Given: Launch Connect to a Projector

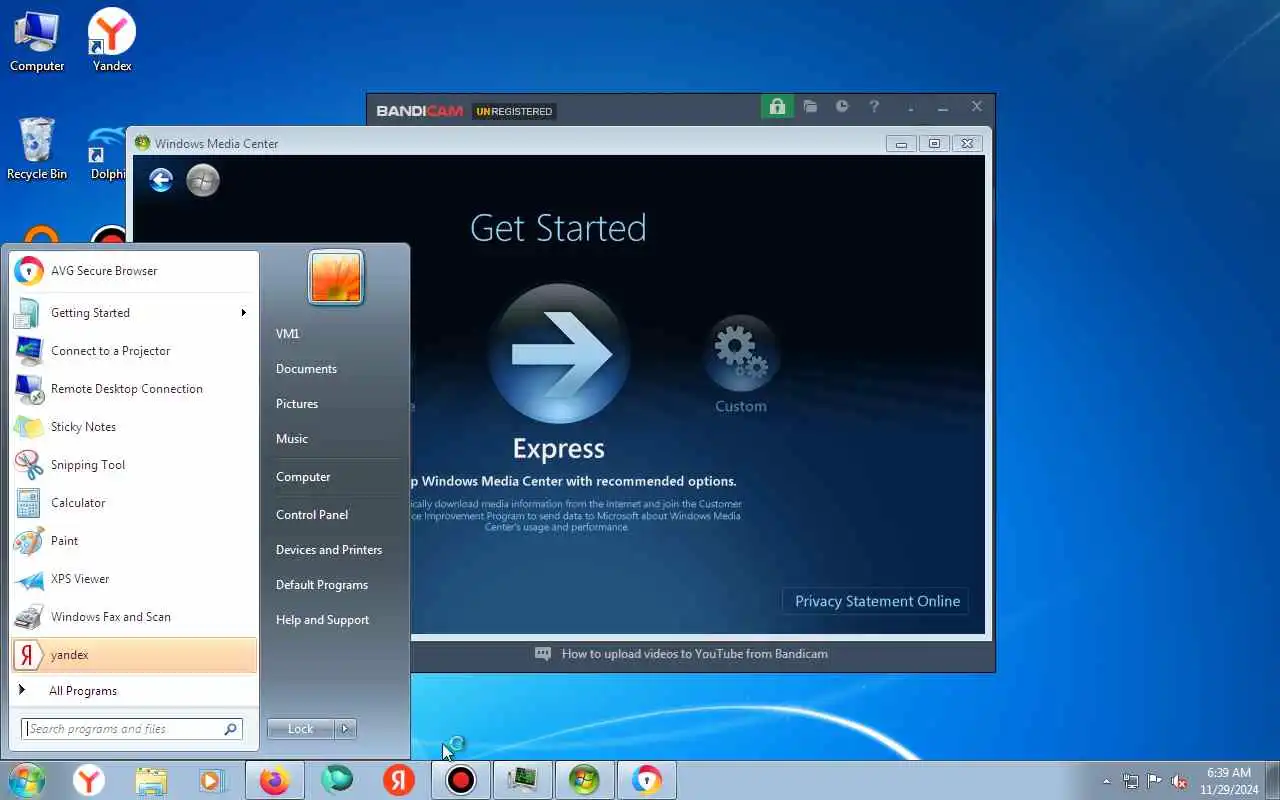Looking at the screenshot, I should (134, 351).
